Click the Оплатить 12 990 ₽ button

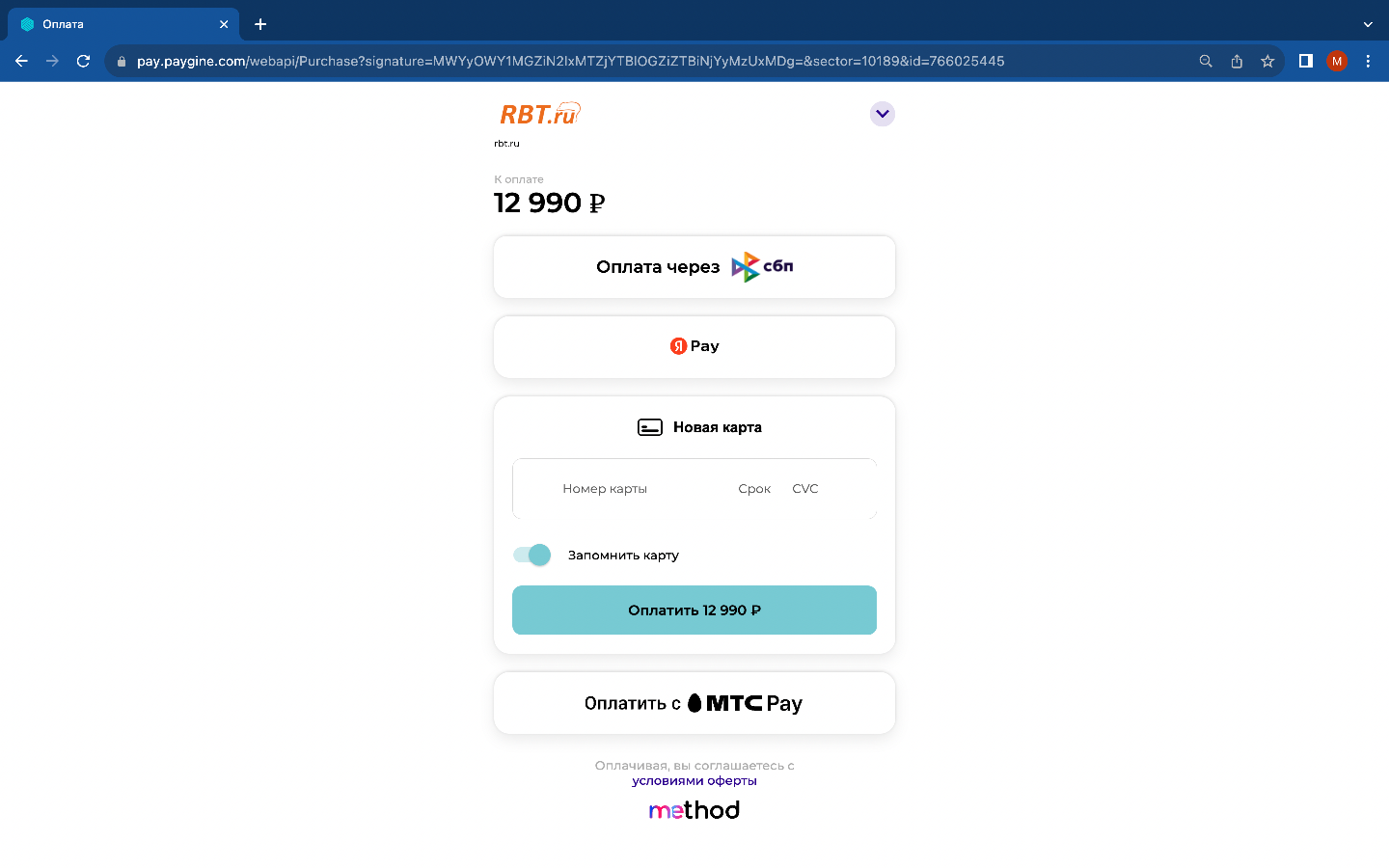694,610
